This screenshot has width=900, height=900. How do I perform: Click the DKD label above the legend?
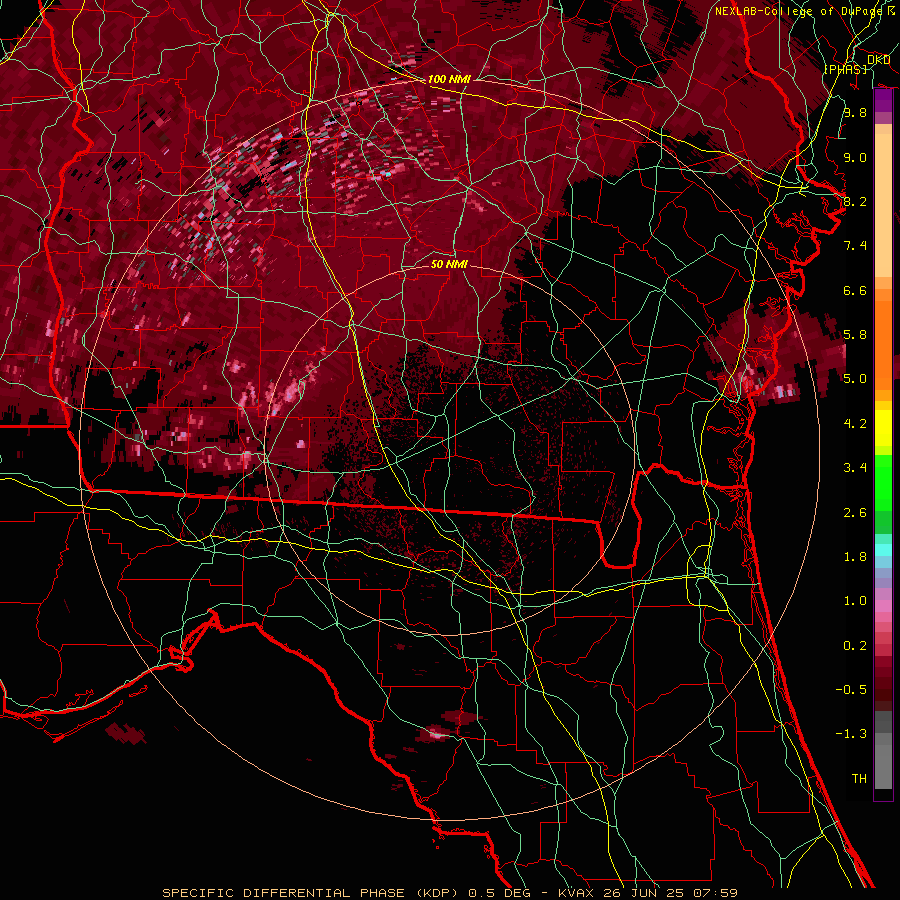878,60
